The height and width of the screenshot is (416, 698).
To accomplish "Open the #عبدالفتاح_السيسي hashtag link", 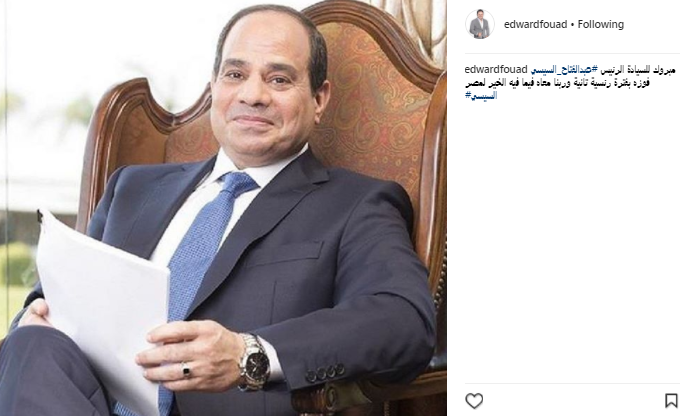I will pyautogui.click(x=564, y=70).
